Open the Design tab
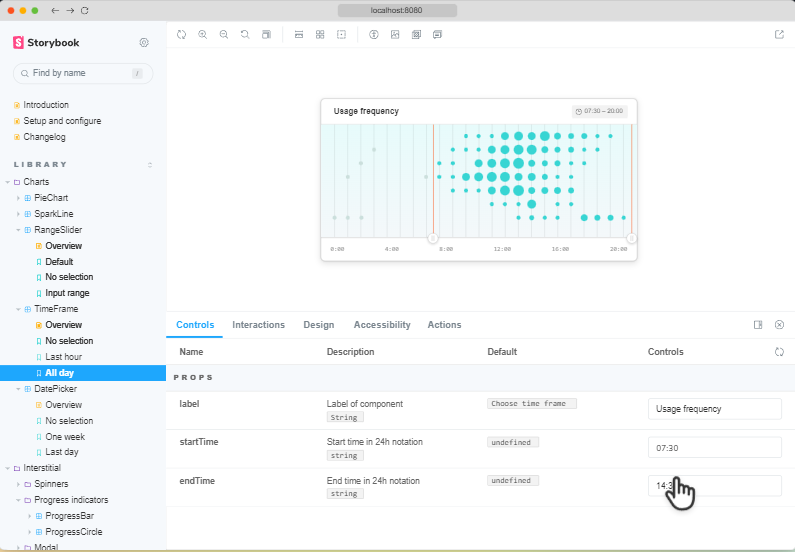Image resolution: width=795 pixels, height=552 pixels. click(318, 325)
